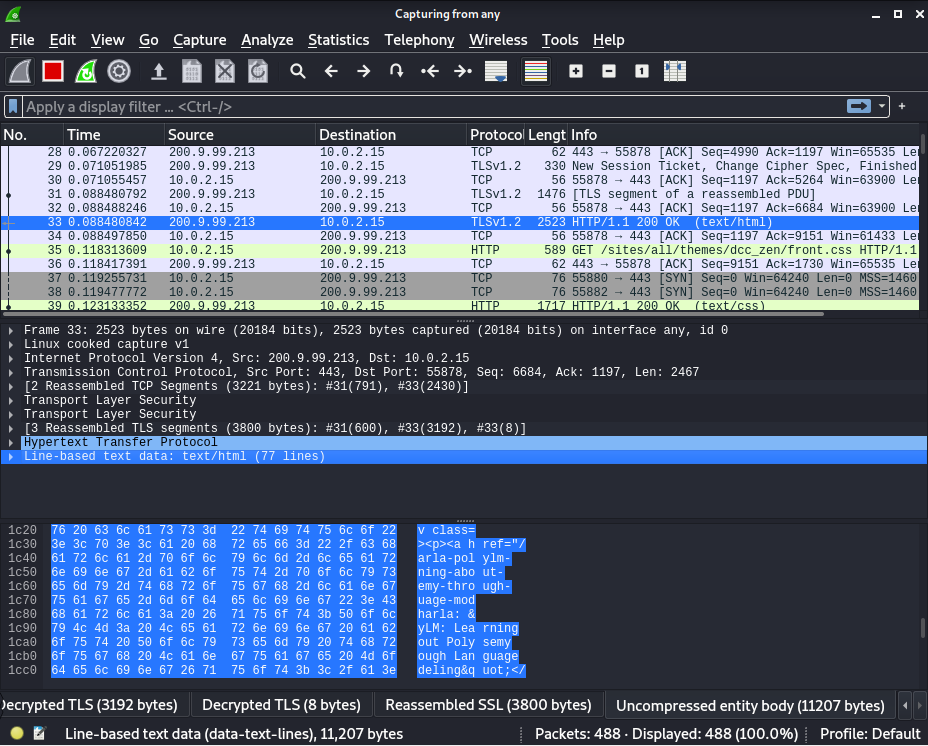Open the Analyze menu

(x=267, y=40)
